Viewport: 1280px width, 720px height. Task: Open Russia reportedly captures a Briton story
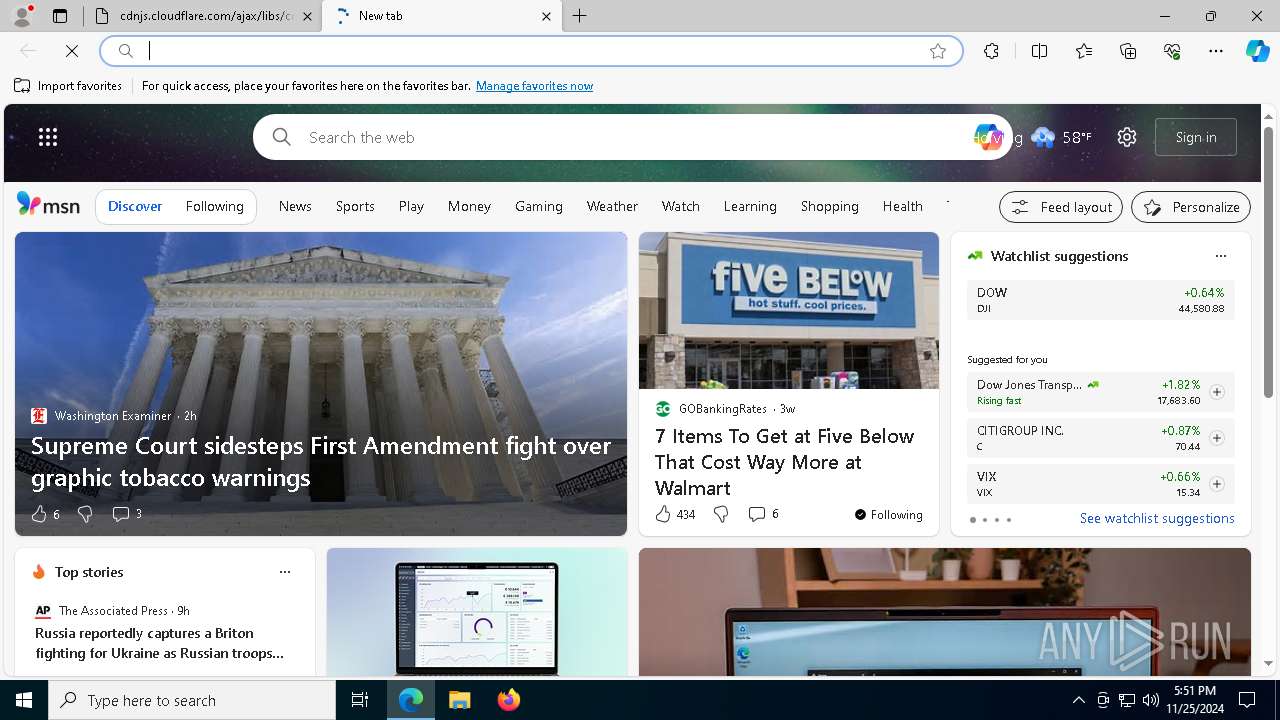click(160, 643)
